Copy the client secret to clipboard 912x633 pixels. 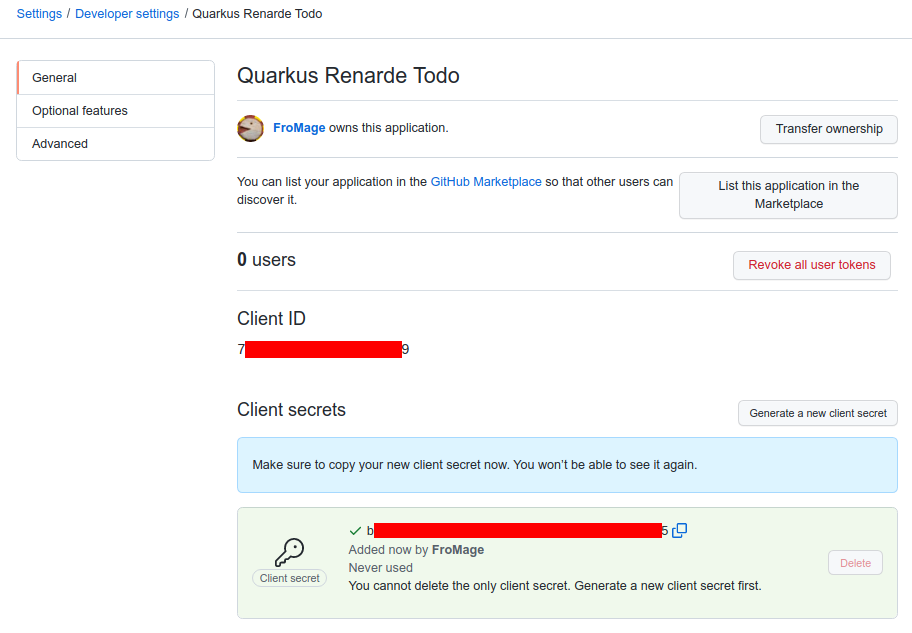[x=680, y=530]
